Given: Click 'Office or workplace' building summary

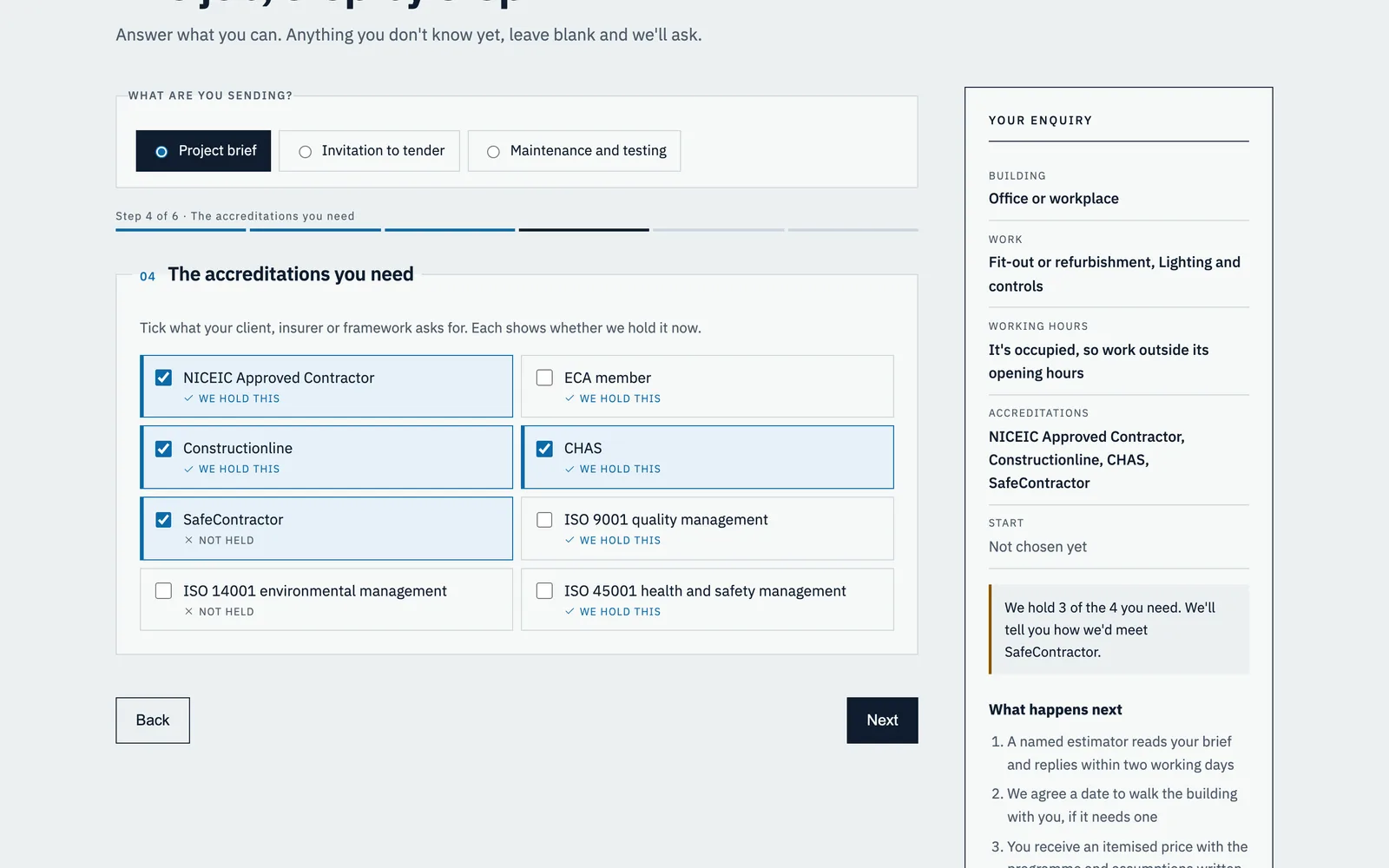Looking at the screenshot, I should click(x=1053, y=199).
